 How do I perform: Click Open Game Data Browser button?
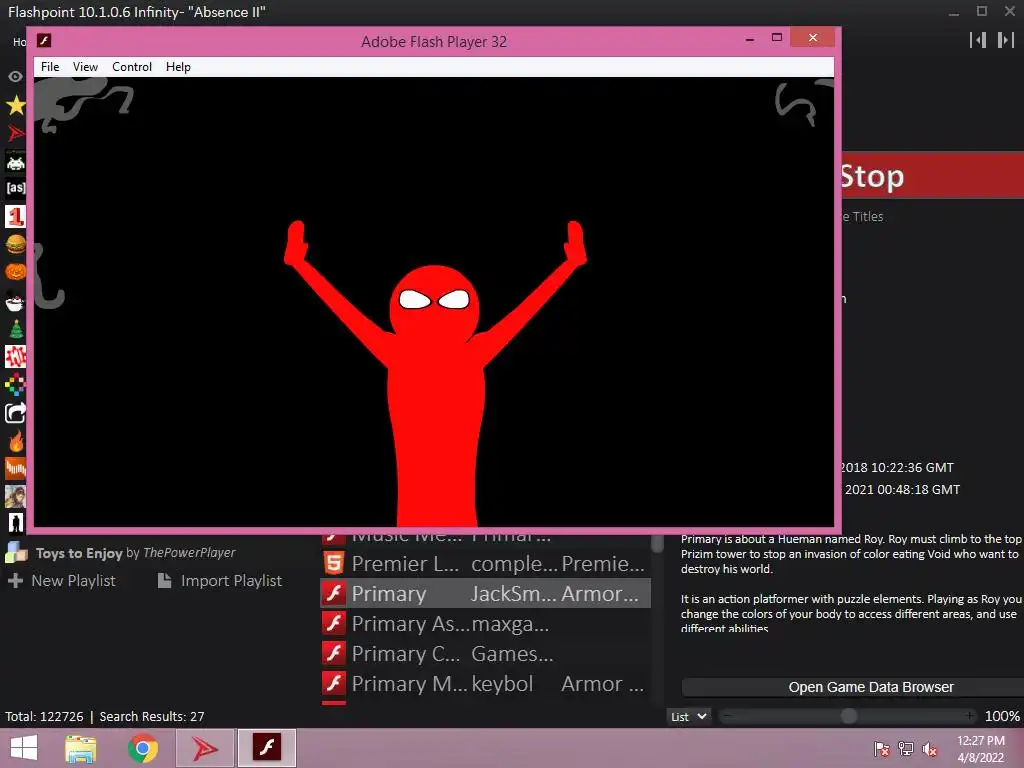coord(853,687)
